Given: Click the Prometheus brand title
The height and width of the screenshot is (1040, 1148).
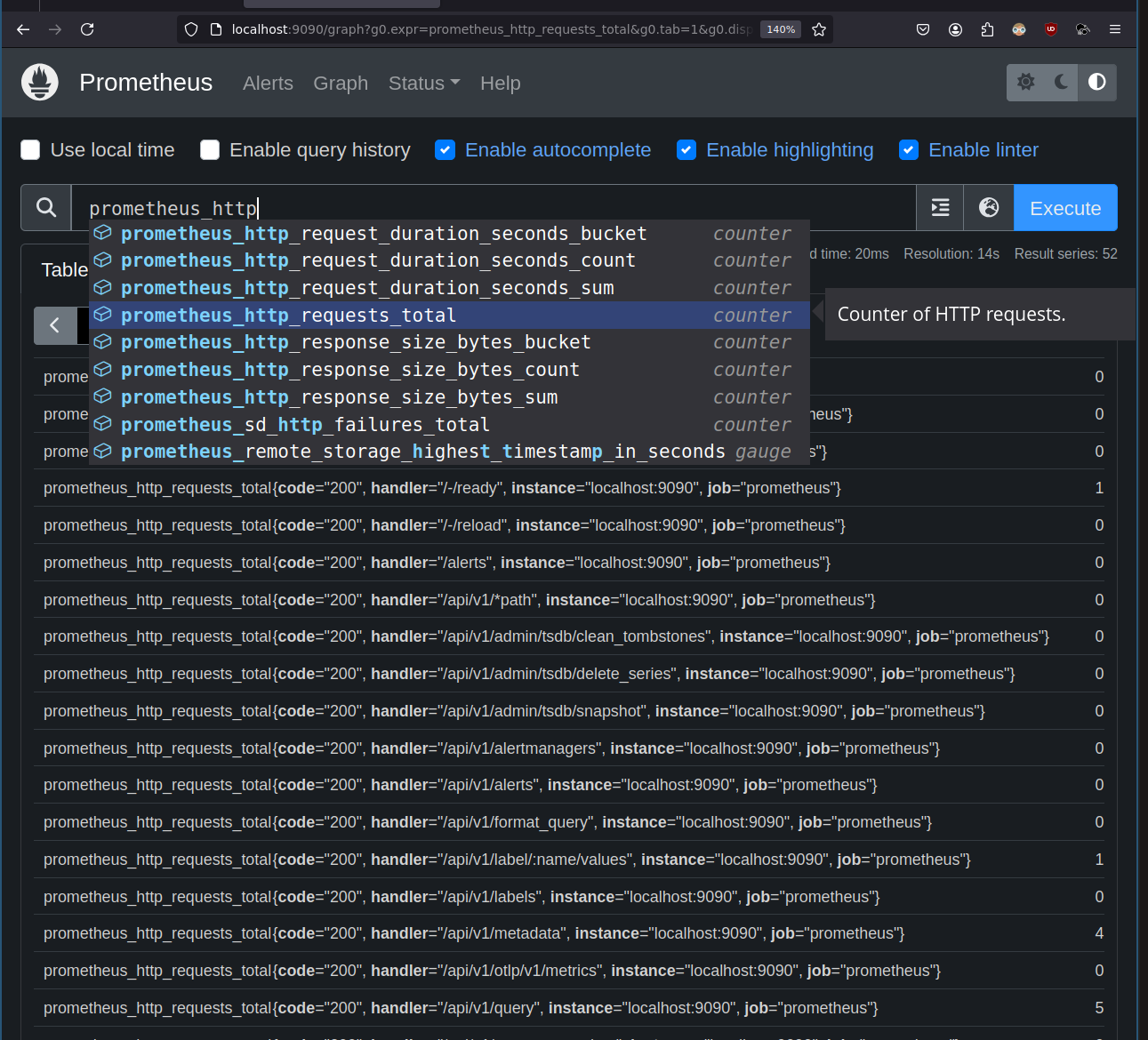Looking at the screenshot, I should point(146,83).
